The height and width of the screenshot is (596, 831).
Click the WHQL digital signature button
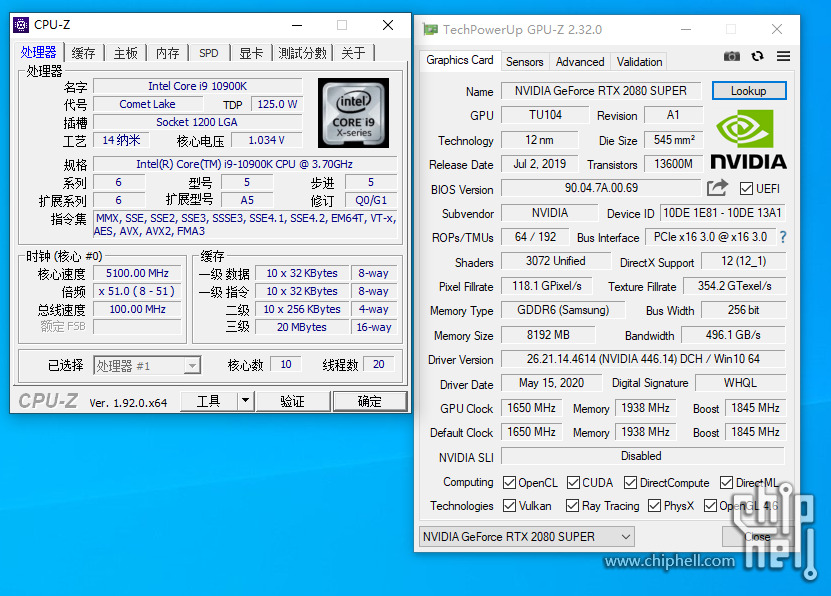coord(741,382)
